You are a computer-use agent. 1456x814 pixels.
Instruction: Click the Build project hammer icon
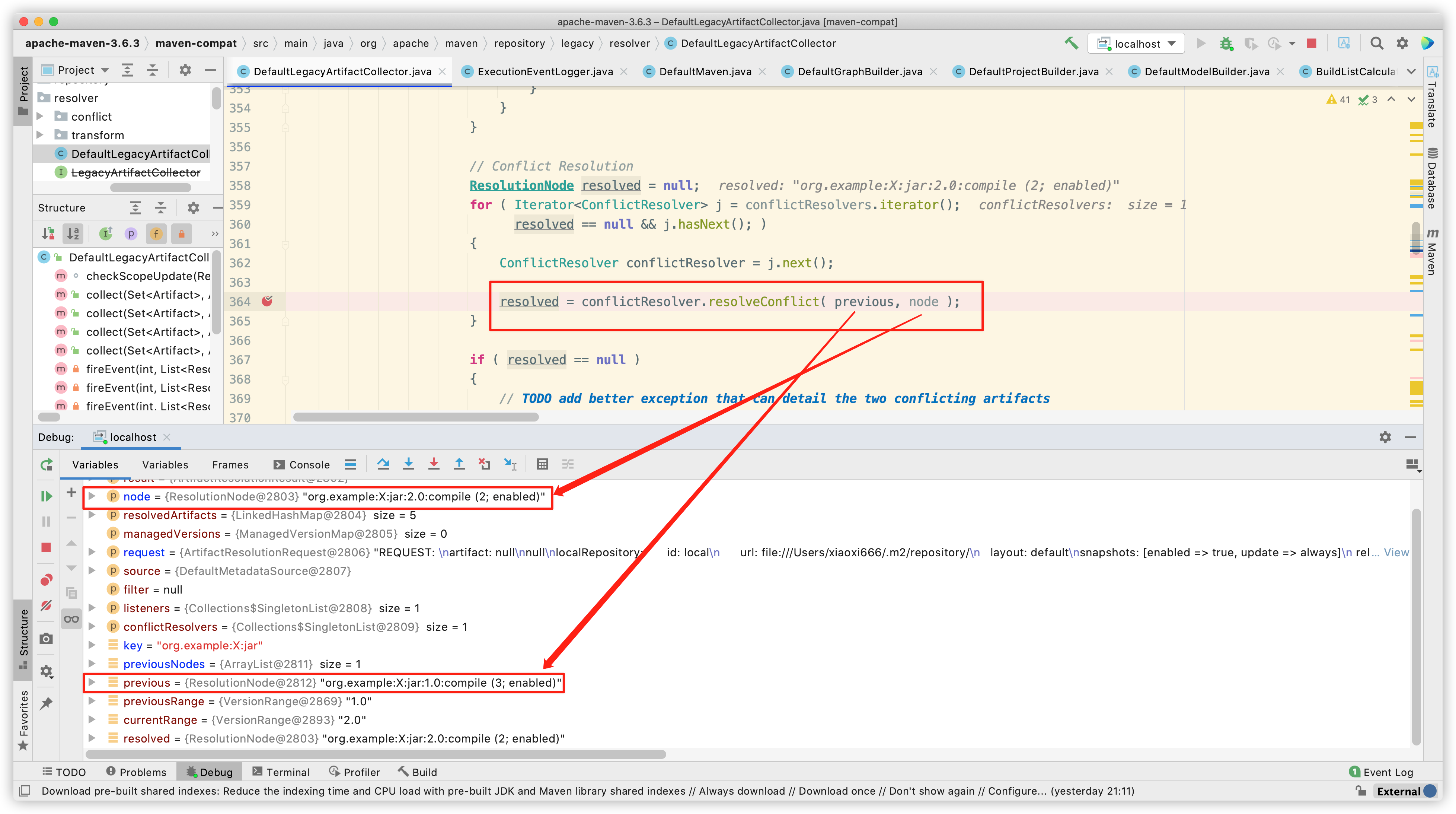[x=1070, y=44]
